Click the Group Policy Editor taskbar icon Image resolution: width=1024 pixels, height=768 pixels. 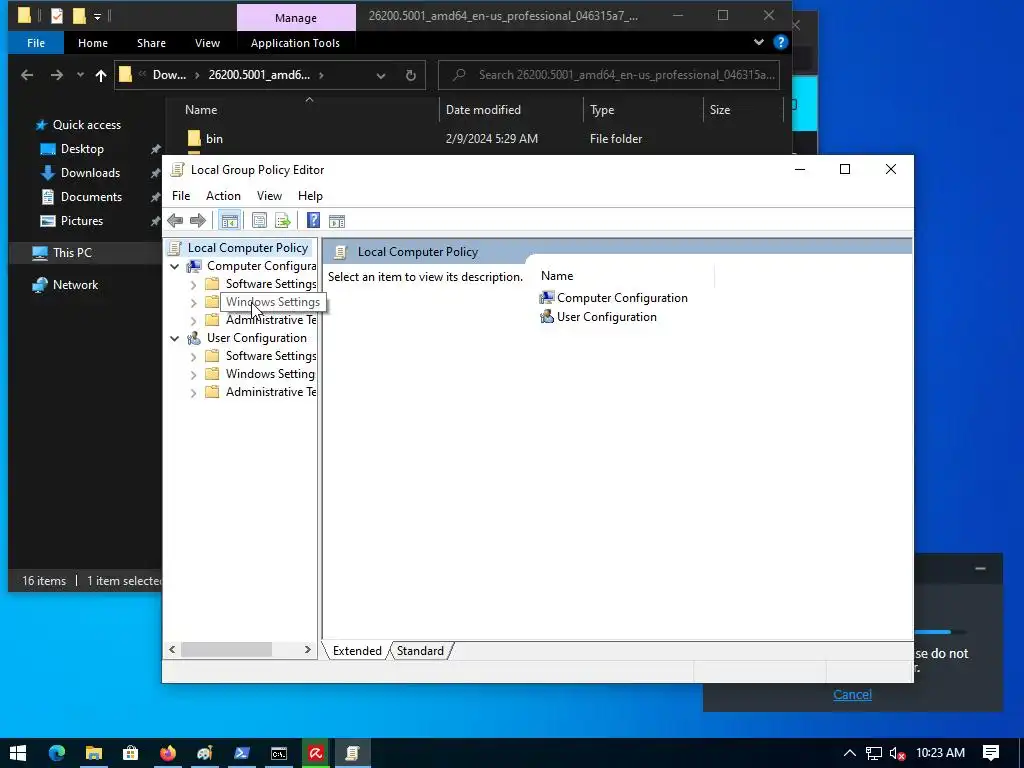353,753
